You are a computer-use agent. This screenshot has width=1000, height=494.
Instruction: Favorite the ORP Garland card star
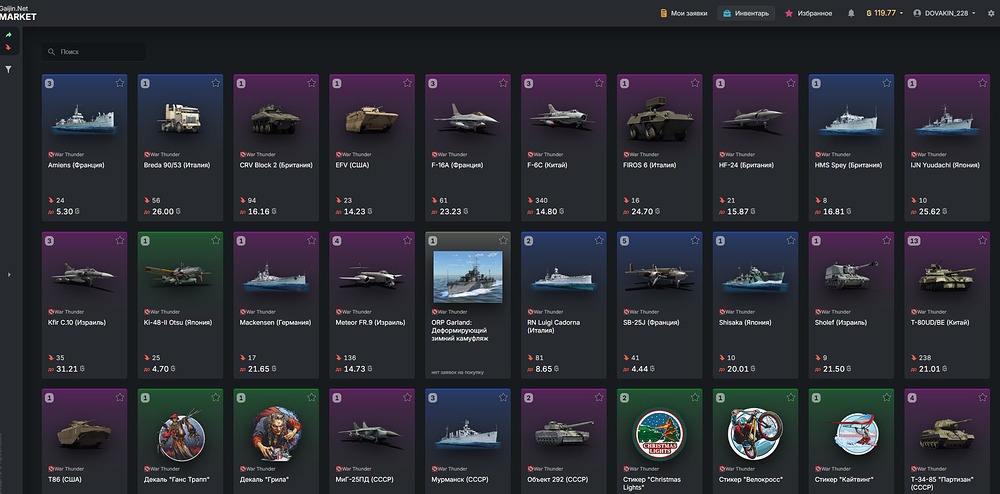point(503,240)
